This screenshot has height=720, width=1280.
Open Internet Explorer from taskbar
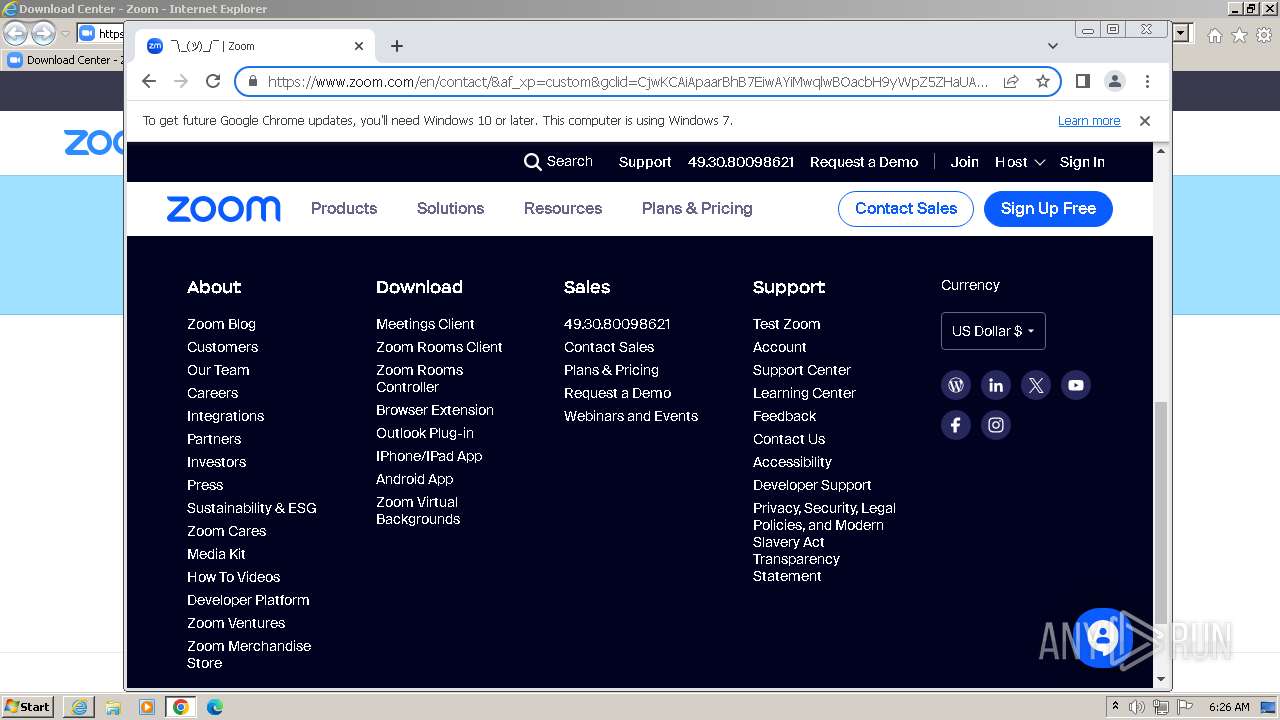point(79,707)
